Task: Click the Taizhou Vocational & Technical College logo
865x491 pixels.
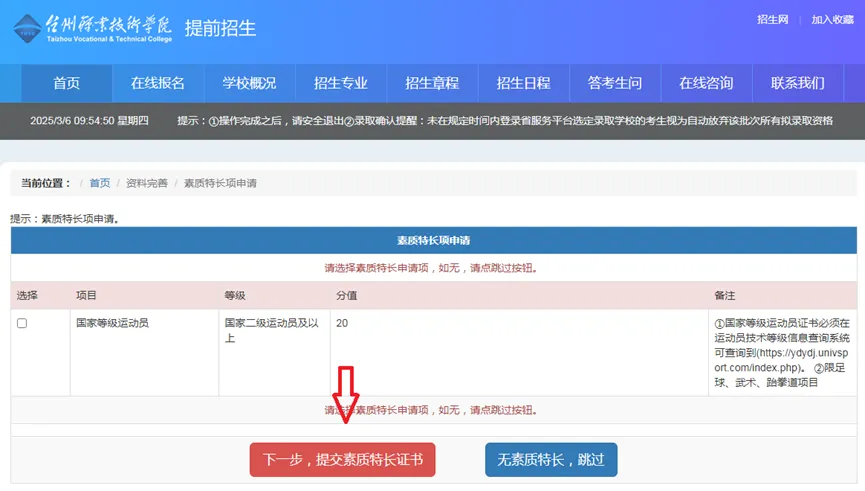Action: (x=93, y=26)
